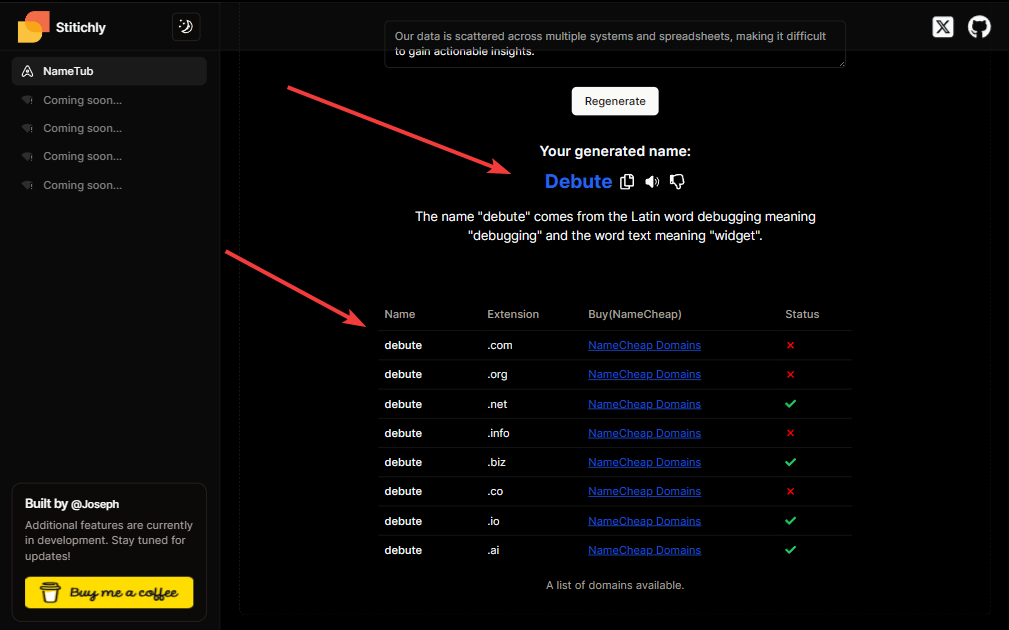The height and width of the screenshot is (630, 1009).
Task: Click the green check status for .ai
Action: (790, 550)
